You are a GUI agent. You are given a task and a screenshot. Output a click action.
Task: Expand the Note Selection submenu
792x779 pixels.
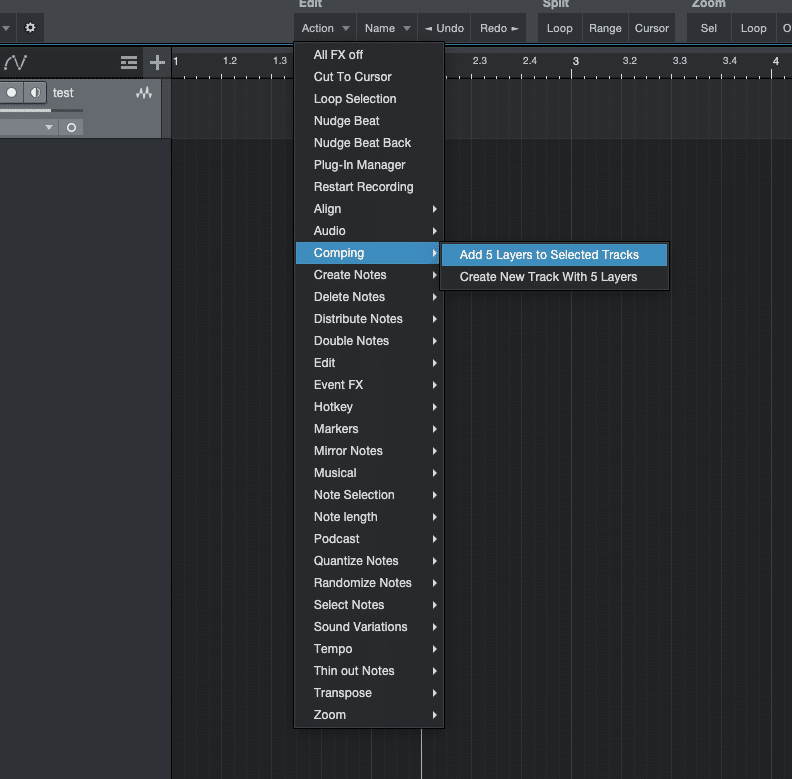[x=369, y=495]
